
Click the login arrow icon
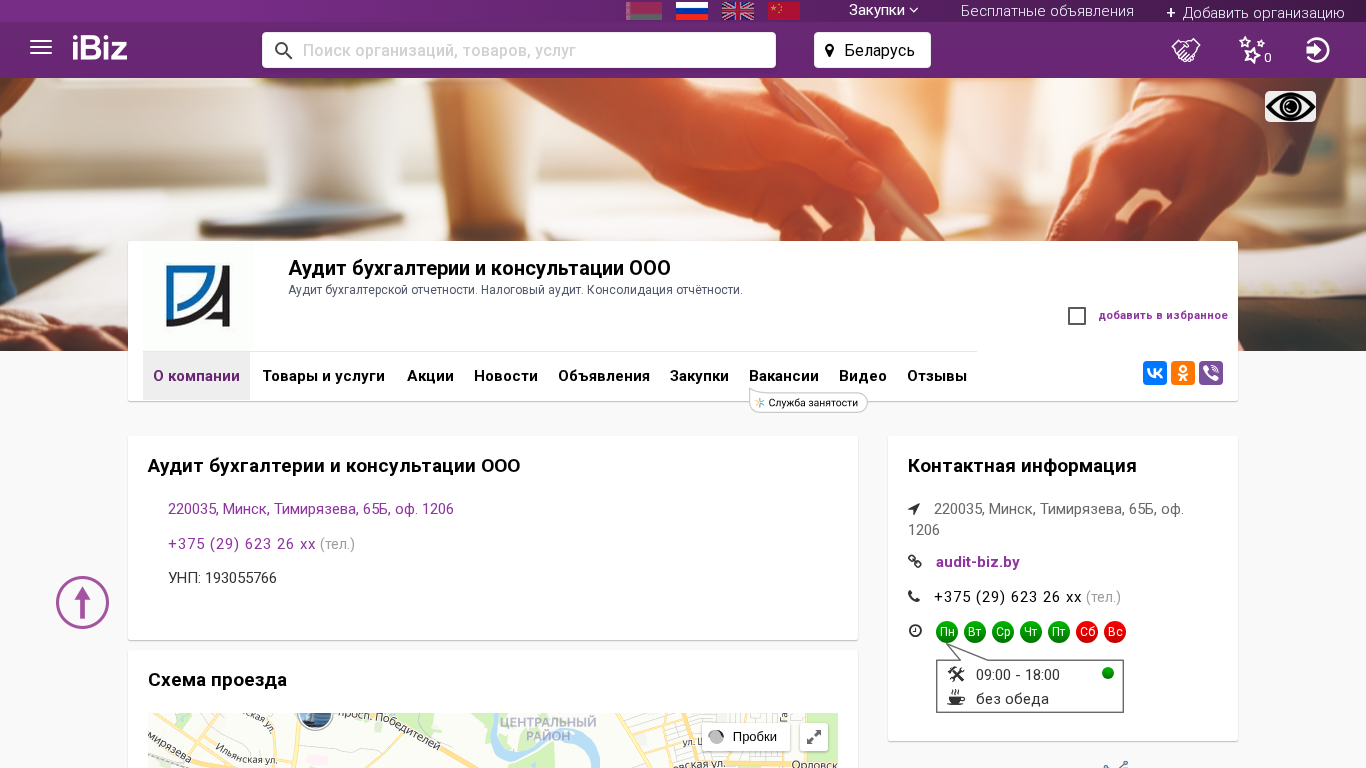pyautogui.click(x=1317, y=50)
